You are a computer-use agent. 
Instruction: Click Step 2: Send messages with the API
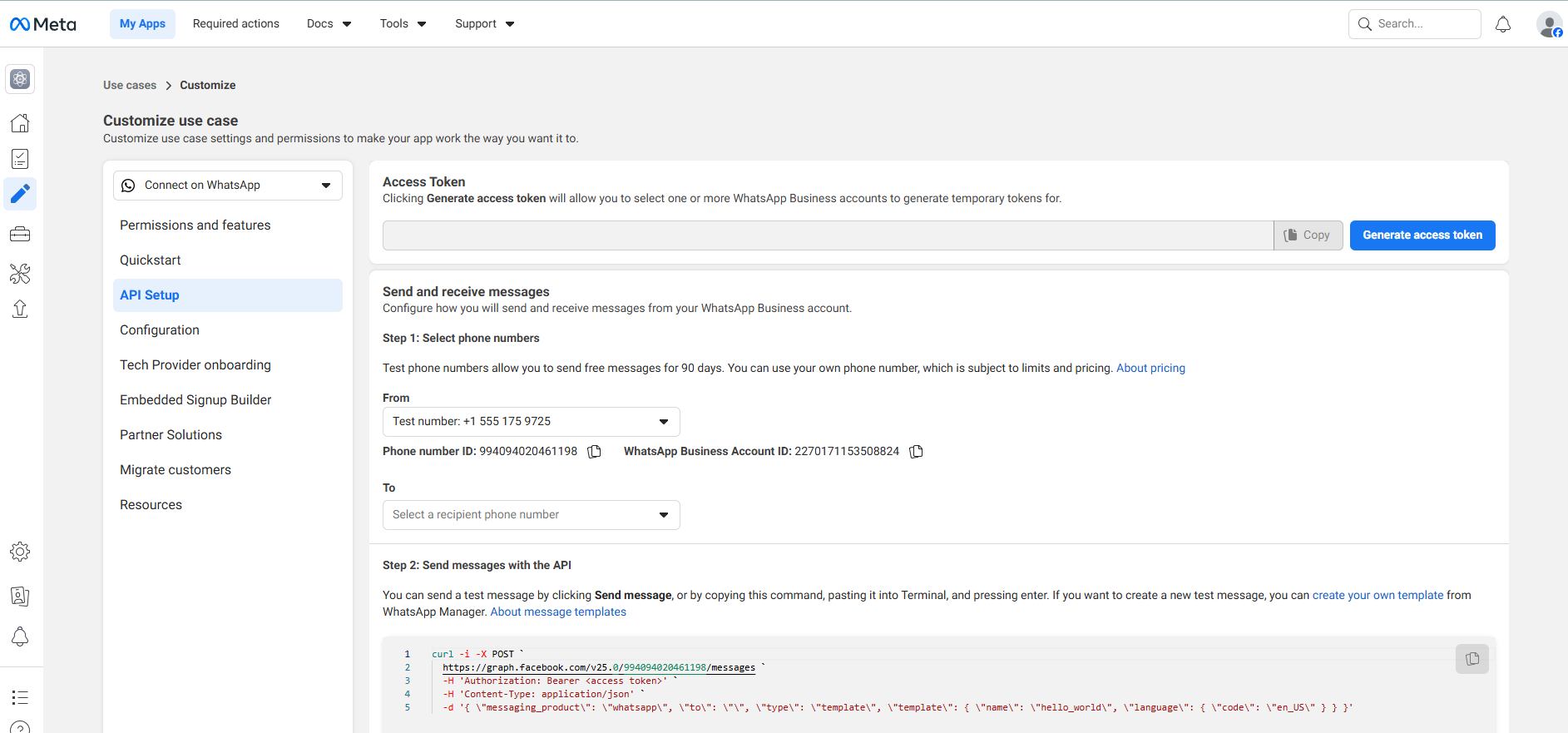[477, 565]
